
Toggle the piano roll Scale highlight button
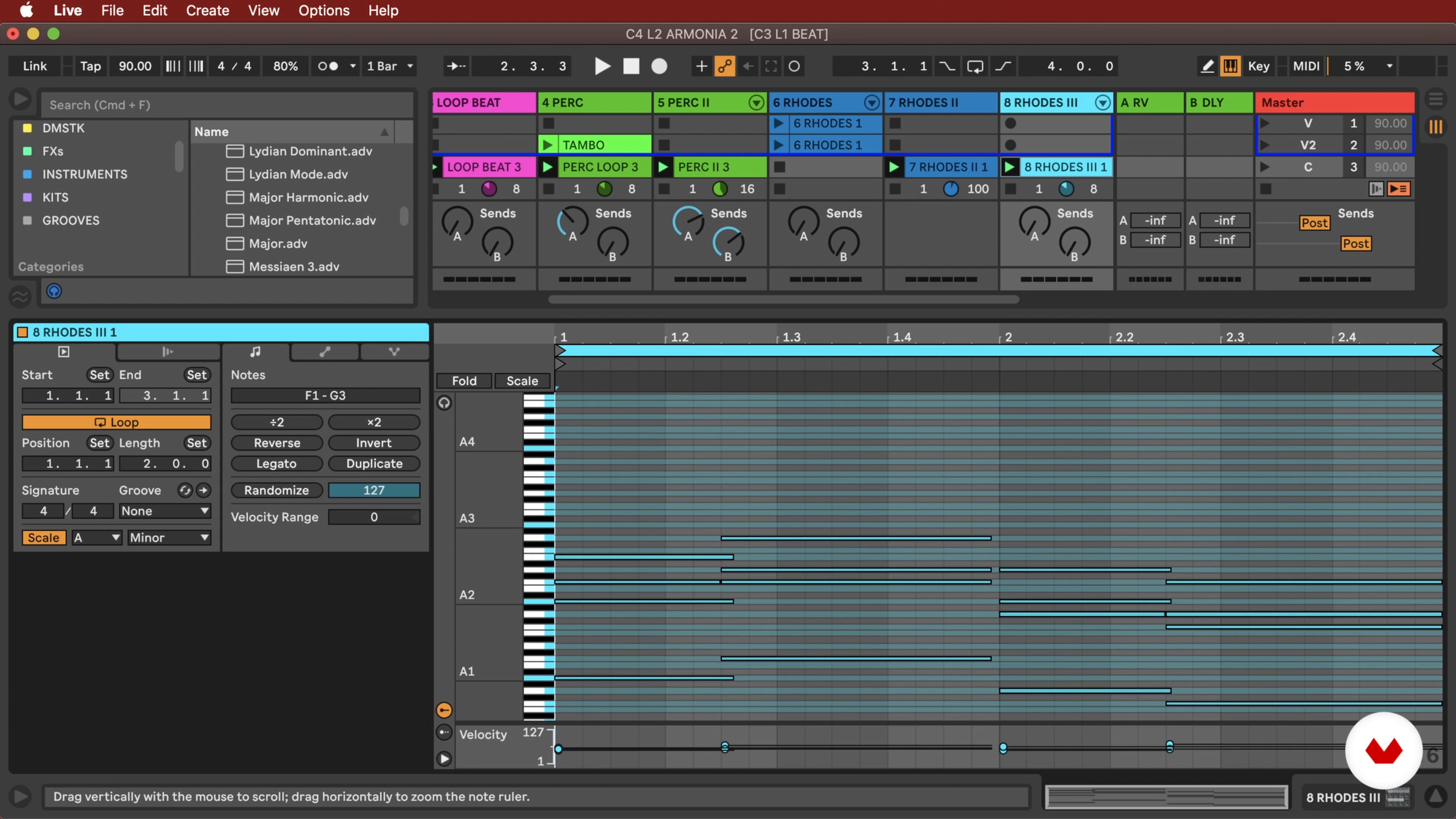pyautogui.click(x=522, y=381)
